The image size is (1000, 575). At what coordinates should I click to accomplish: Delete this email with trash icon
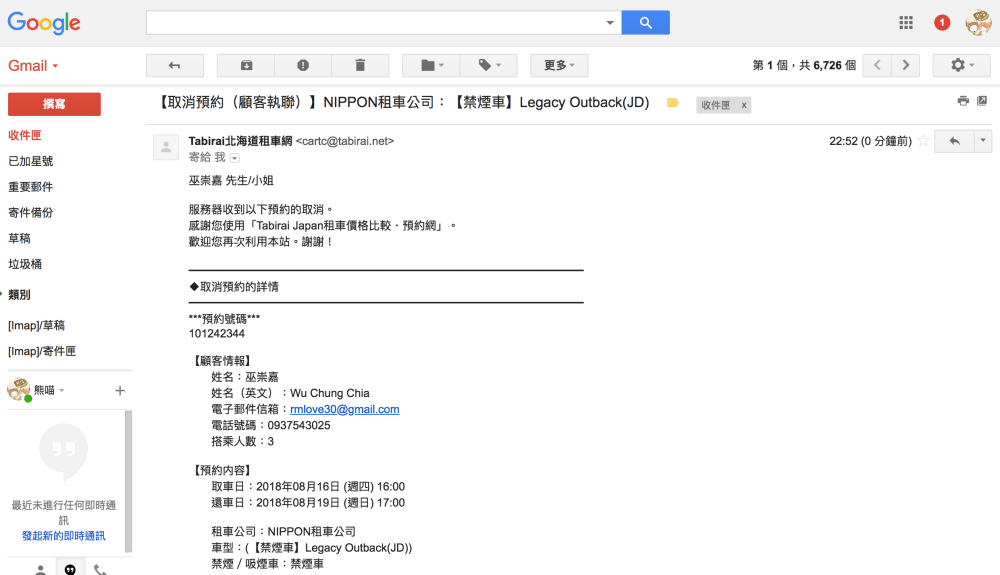coord(360,65)
